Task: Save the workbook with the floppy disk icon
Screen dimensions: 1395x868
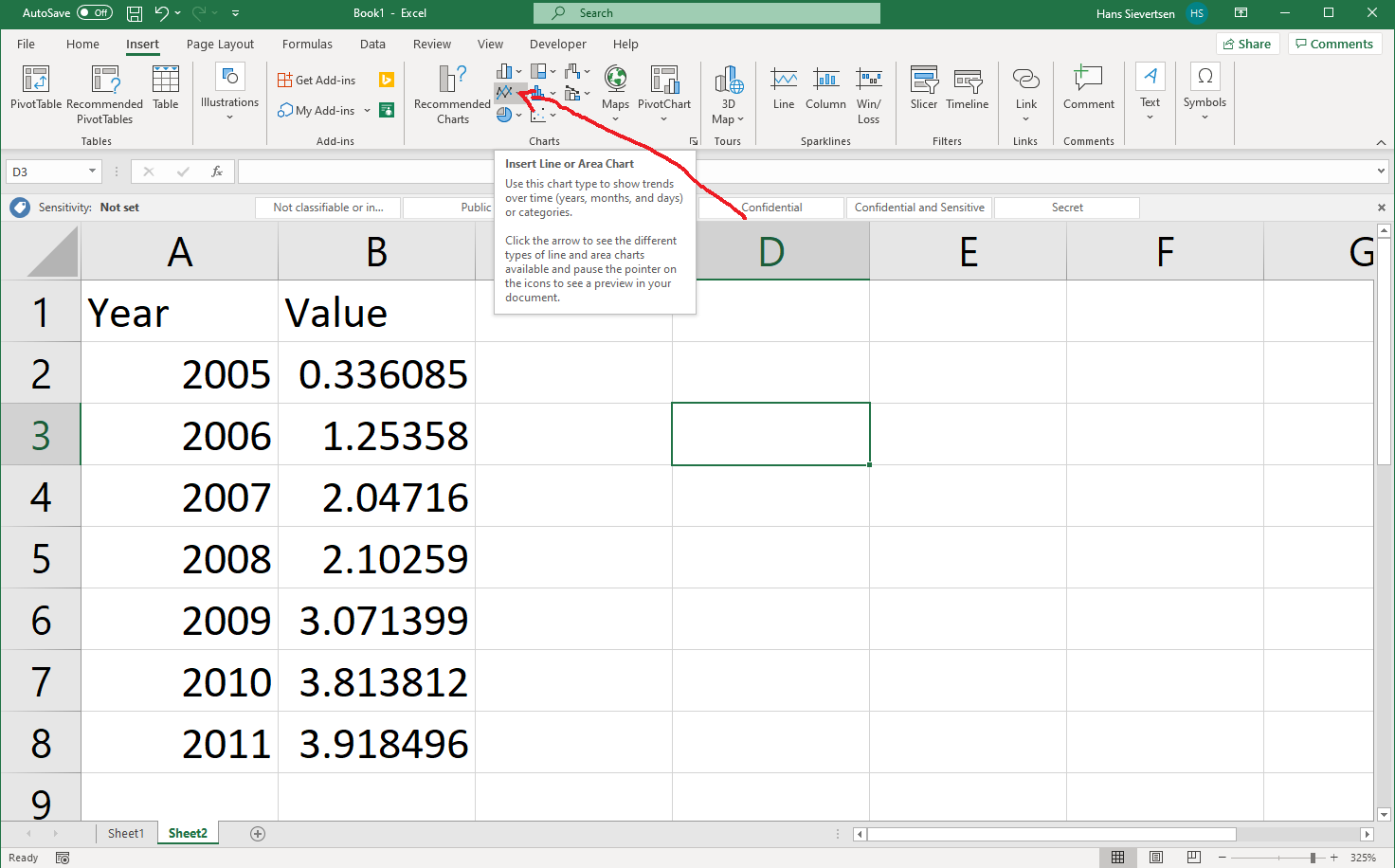Action: point(135,13)
